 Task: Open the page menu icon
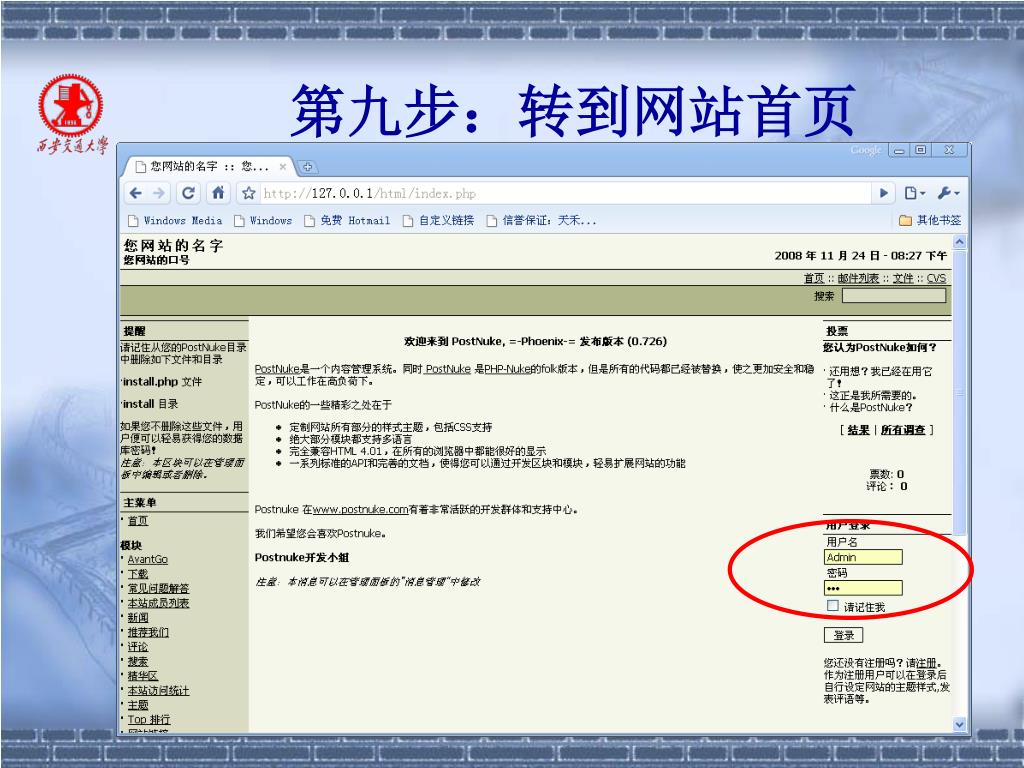click(914, 193)
